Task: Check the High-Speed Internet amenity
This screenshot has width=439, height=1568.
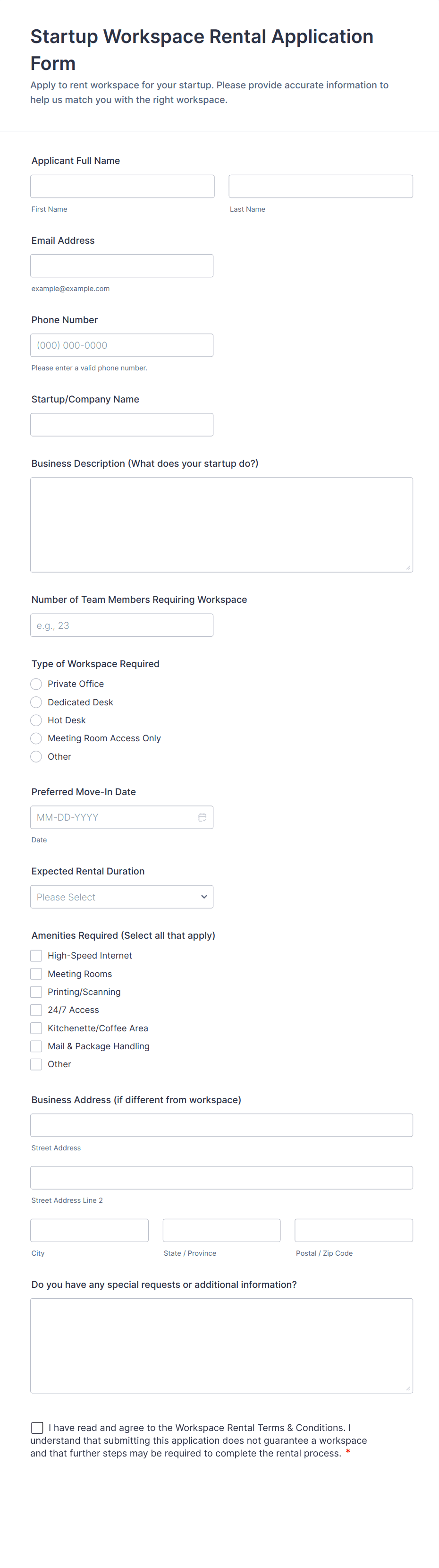Action: [x=36, y=956]
